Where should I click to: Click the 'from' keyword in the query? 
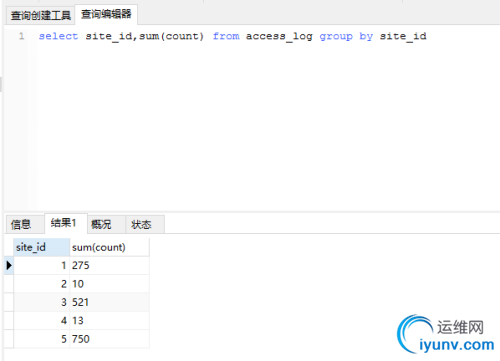click(x=226, y=36)
